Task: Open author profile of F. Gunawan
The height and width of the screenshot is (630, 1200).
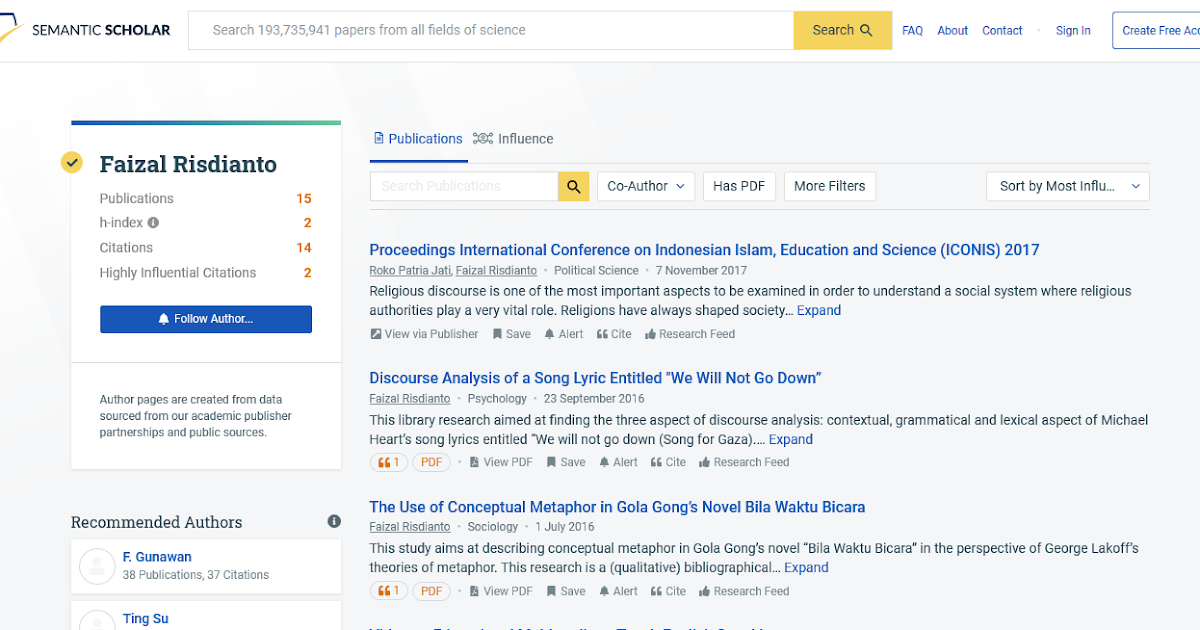Action: coord(157,556)
